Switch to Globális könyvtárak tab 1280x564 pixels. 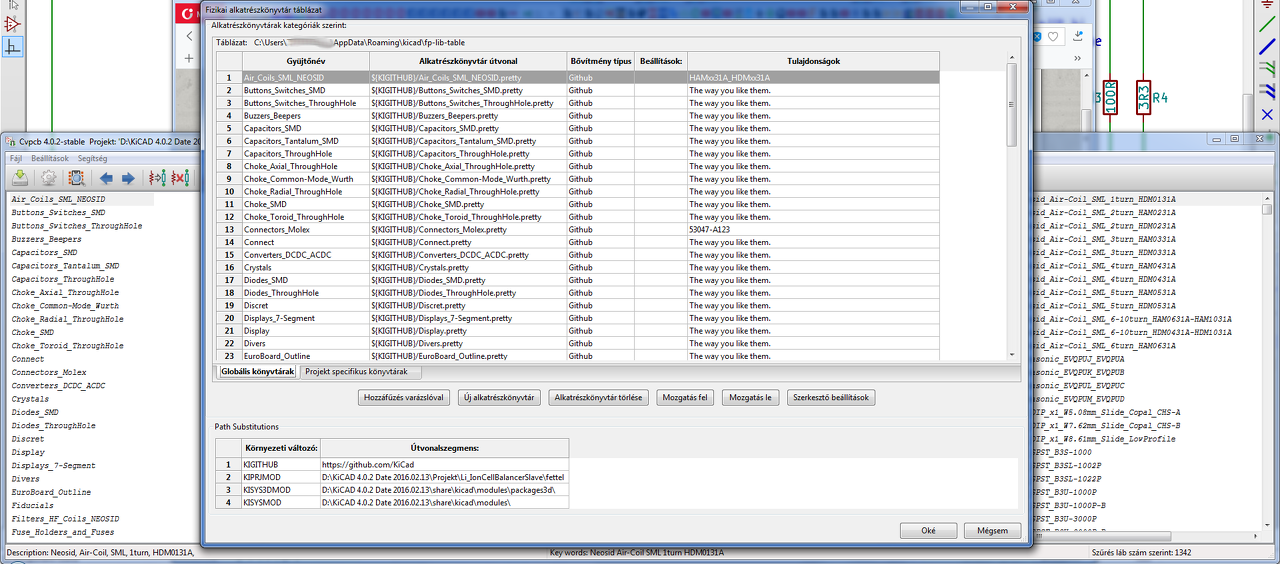257,371
